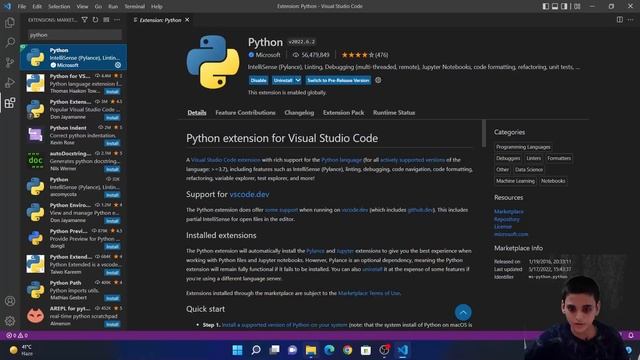The width and height of the screenshot is (640, 360).
Task: Install the autoDocstring extension
Action: click(112, 169)
